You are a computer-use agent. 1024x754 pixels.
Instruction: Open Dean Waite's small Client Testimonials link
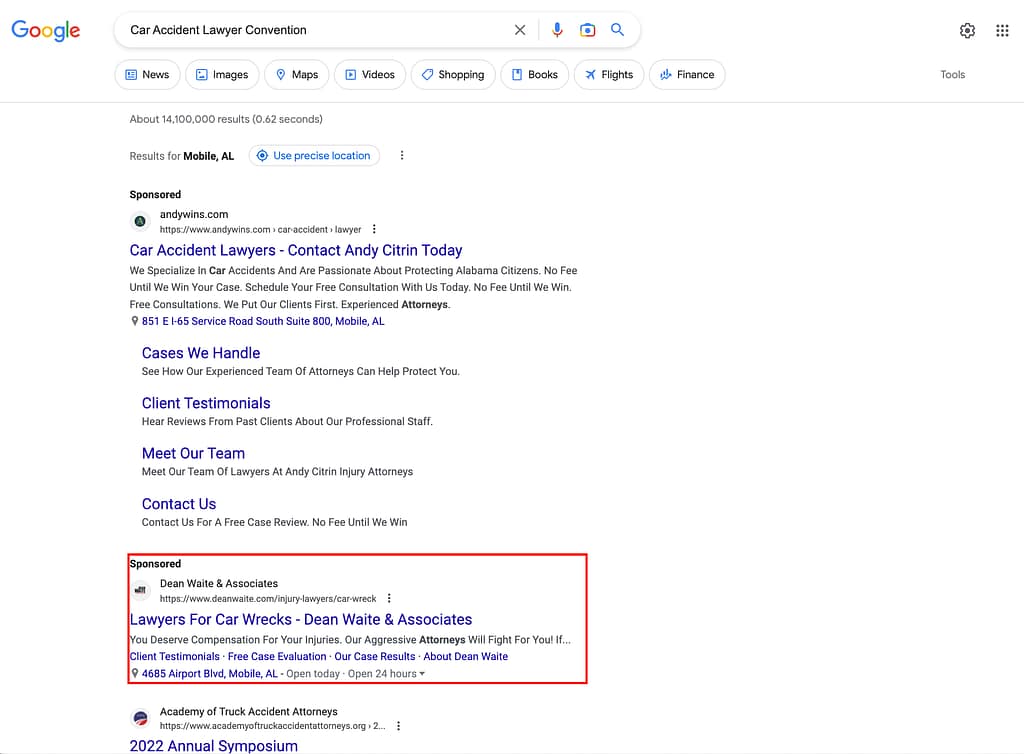[174, 657]
